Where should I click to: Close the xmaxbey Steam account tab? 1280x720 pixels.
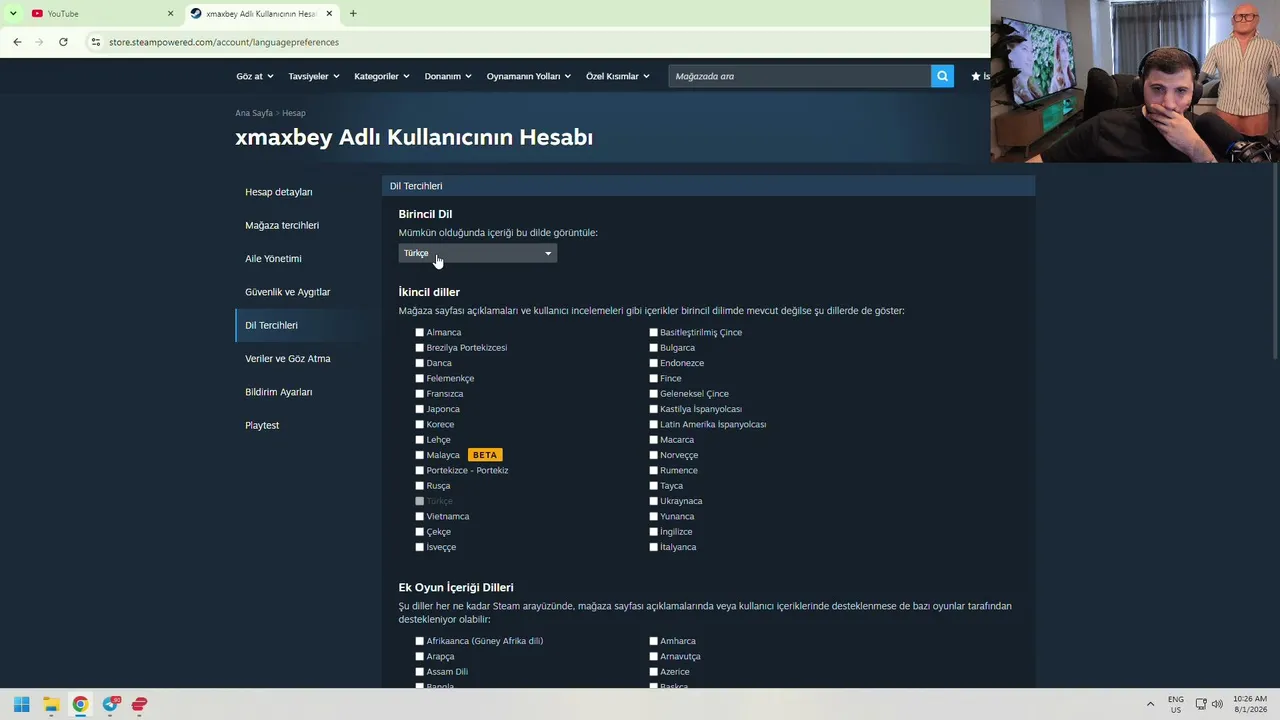click(x=329, y=13)
